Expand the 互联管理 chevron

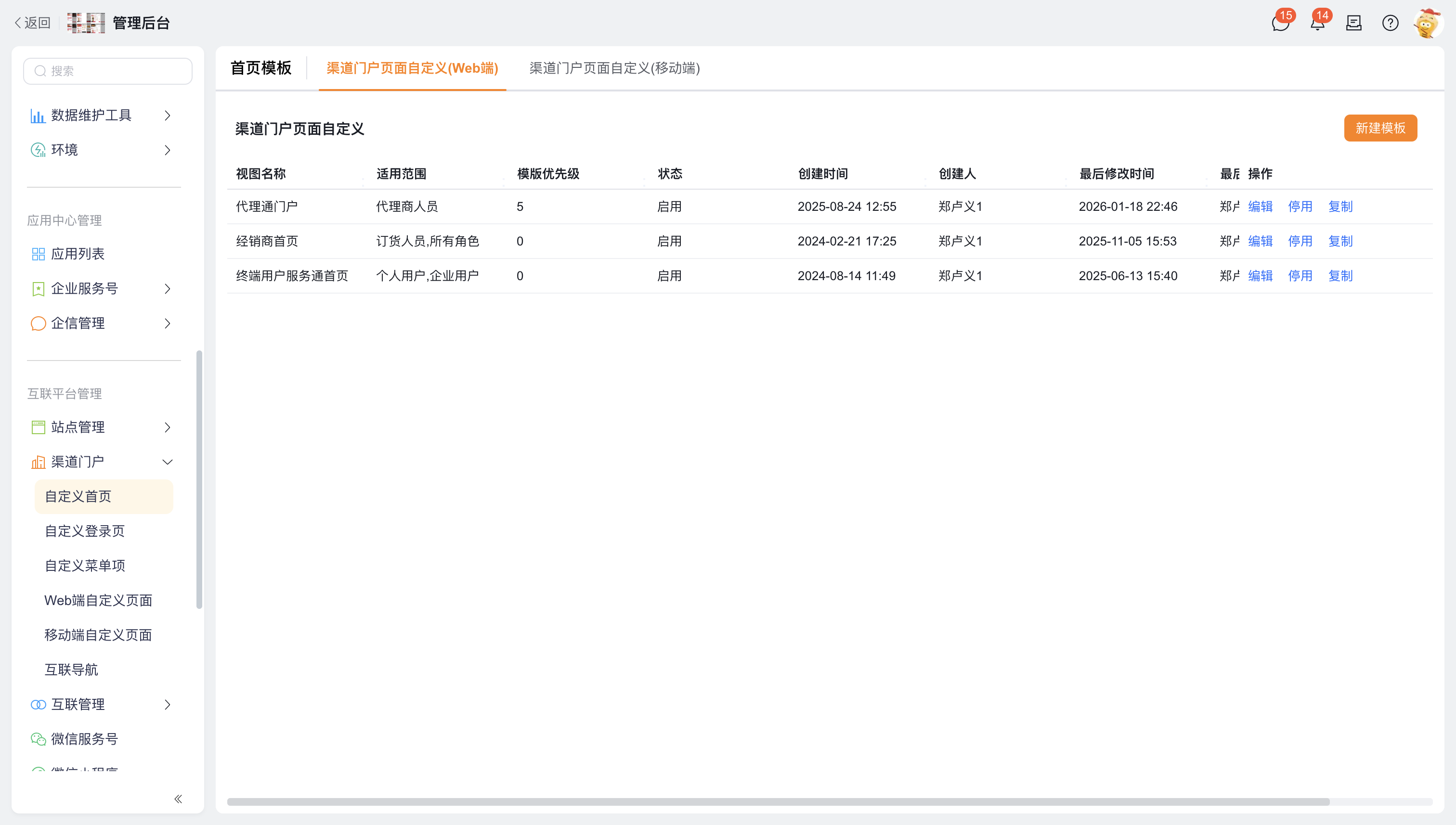click(167, 704)
